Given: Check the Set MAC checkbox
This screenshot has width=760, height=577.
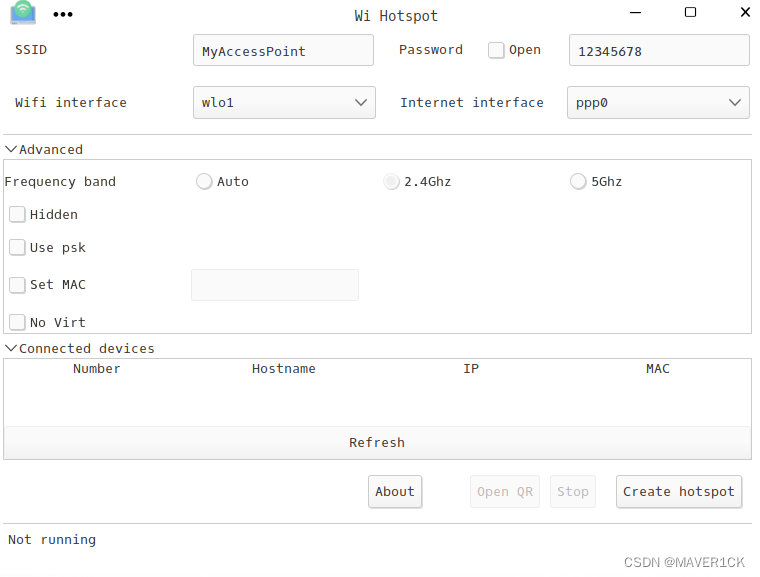Looking at the screenshot, I should (17, 285).
